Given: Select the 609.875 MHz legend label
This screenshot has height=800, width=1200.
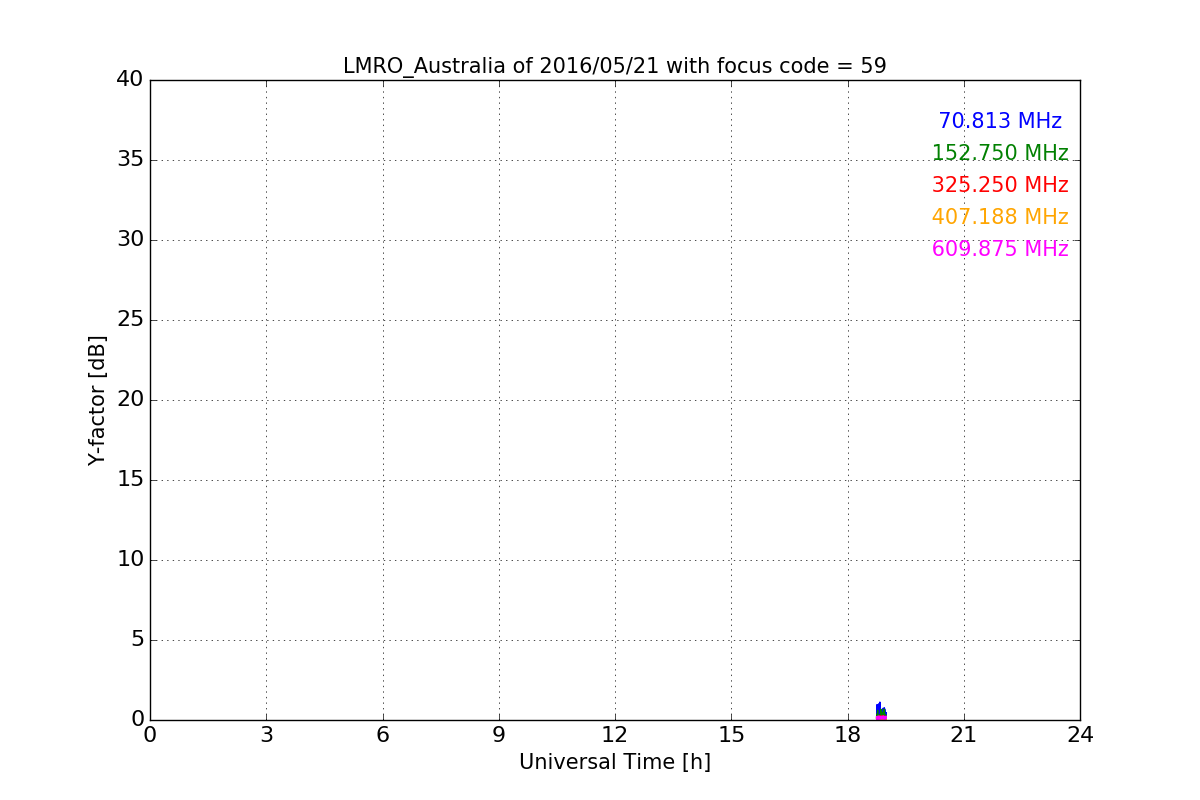Looking at the screenshot, I should [1000, 249].
